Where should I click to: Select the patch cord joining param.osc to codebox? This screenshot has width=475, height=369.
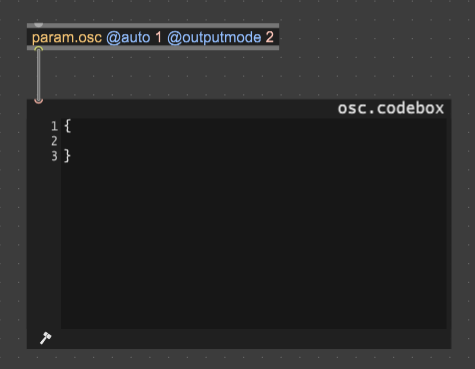coord(39,75)
